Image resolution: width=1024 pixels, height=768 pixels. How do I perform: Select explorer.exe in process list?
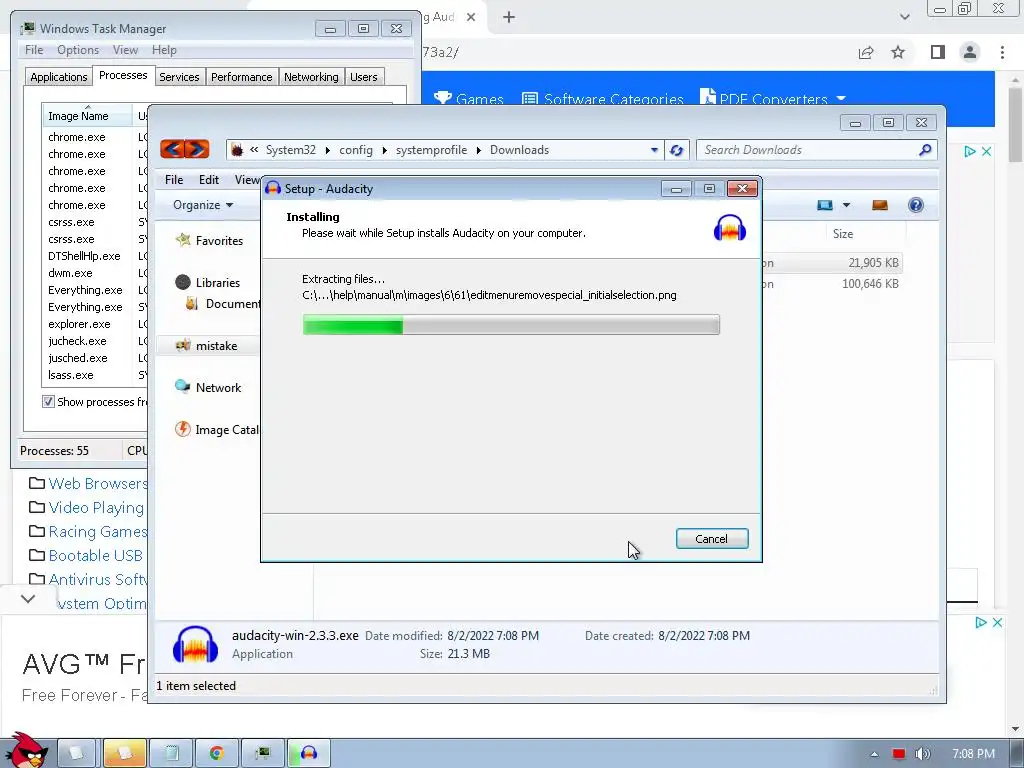point(79,324)
